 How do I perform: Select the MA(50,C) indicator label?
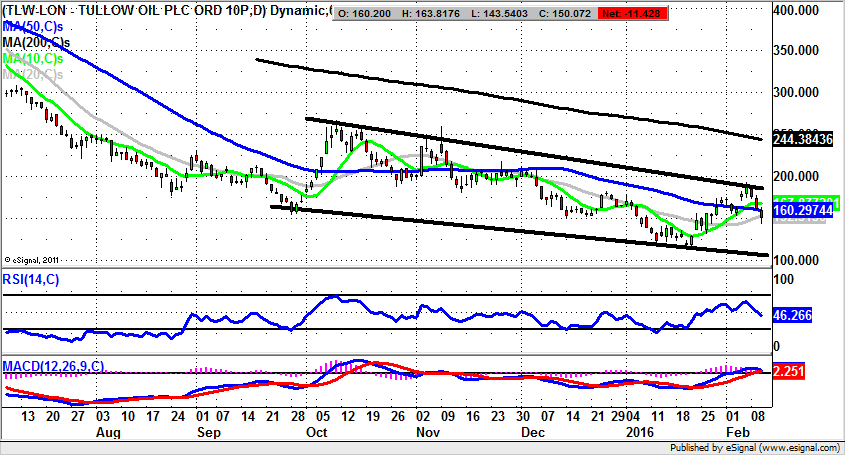[36, 29]
